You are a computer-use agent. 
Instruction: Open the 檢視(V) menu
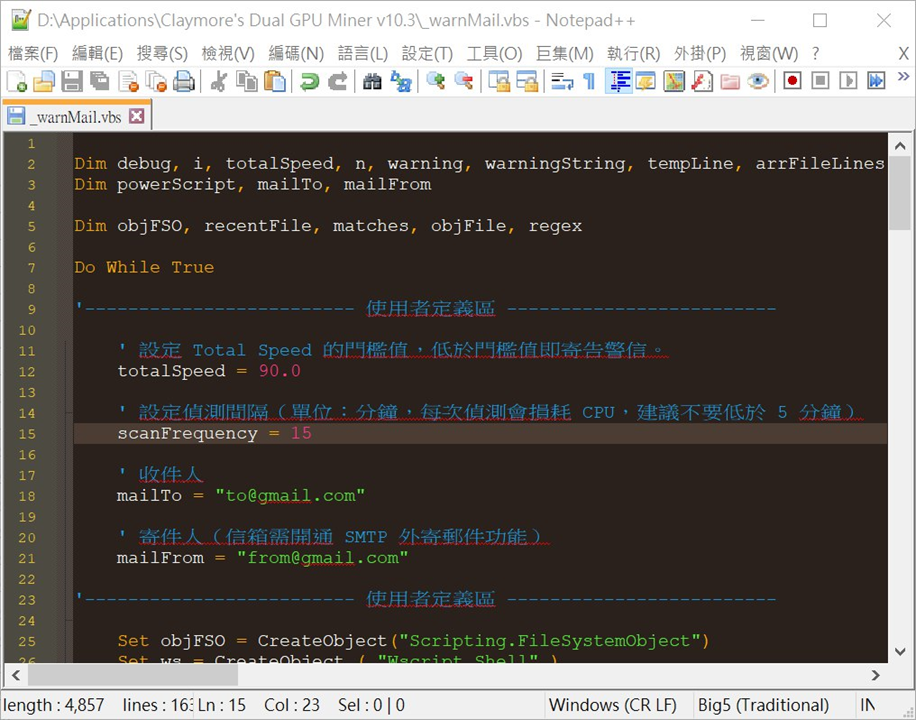[x=228, y=54]
